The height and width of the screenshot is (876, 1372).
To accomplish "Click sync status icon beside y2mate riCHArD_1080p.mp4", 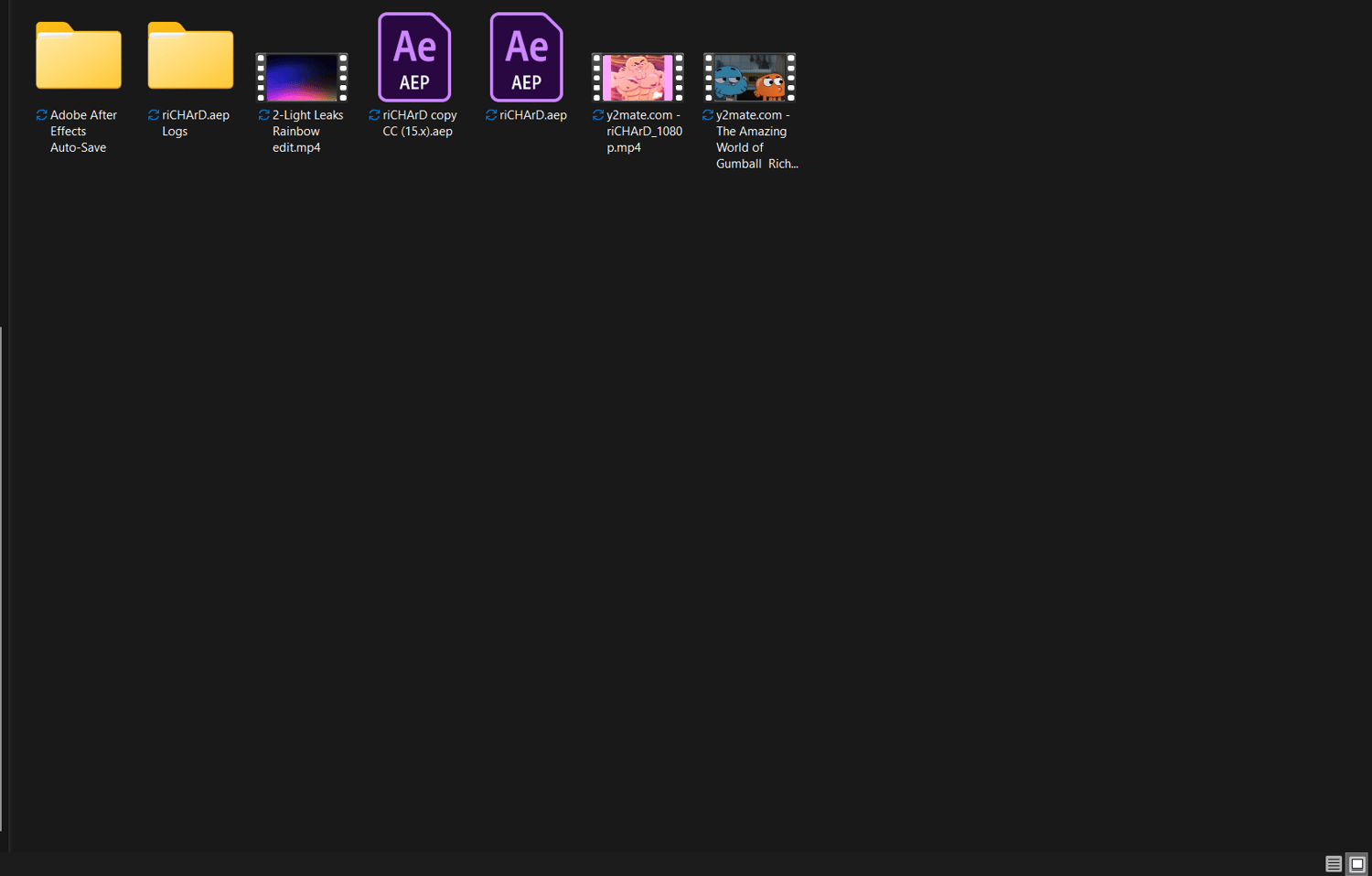I will (598, 115).
